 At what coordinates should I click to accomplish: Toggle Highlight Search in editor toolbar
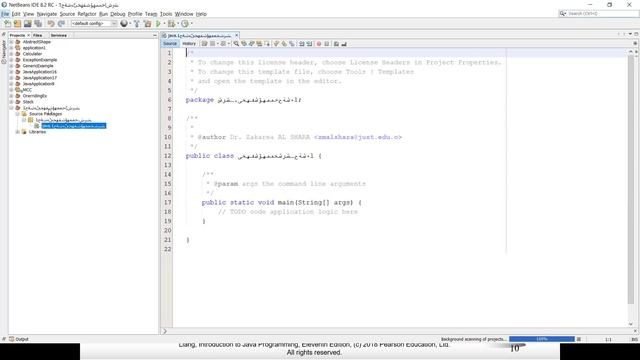click(259, 44)
